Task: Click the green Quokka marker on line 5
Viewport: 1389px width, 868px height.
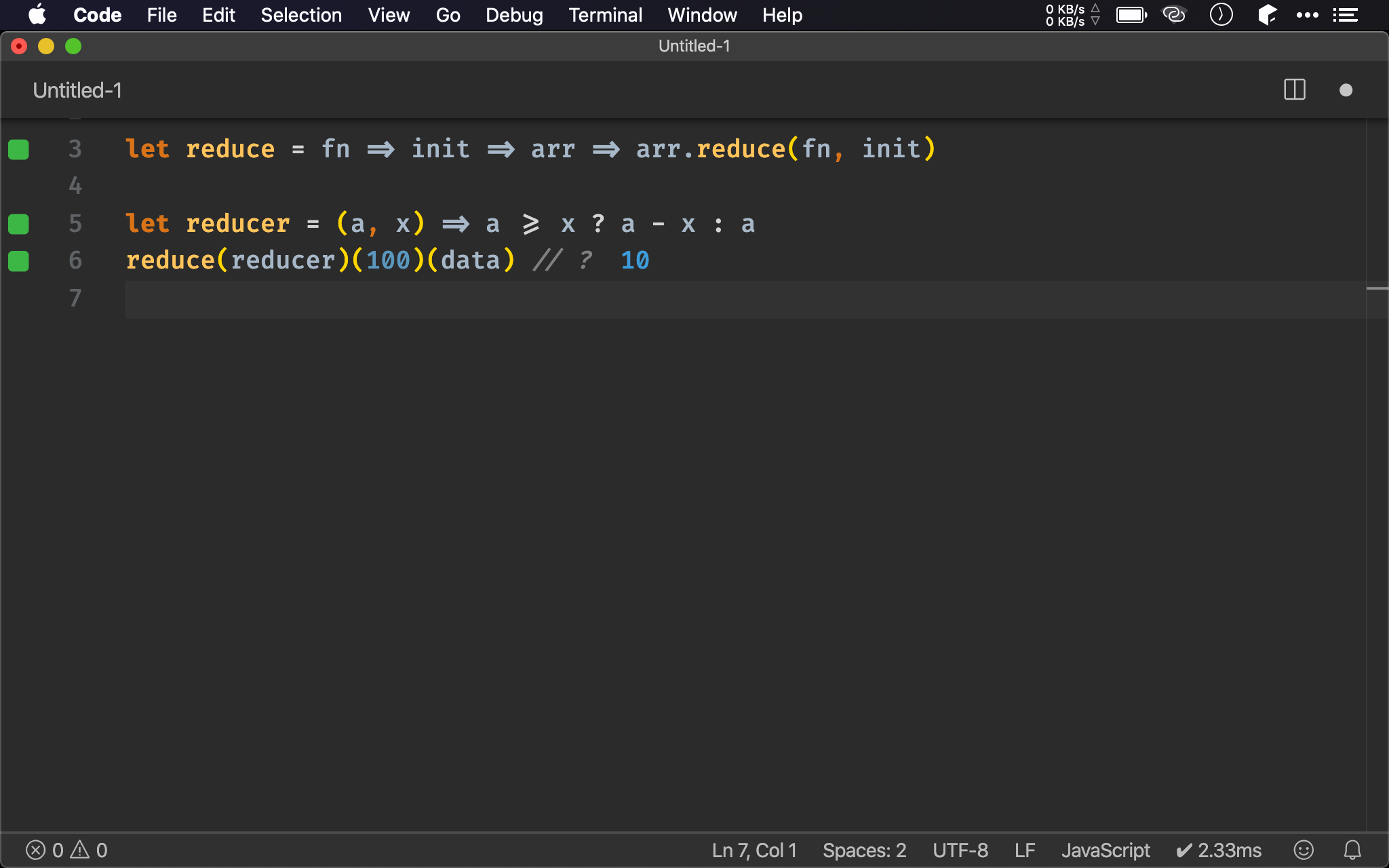Action: 18,224
